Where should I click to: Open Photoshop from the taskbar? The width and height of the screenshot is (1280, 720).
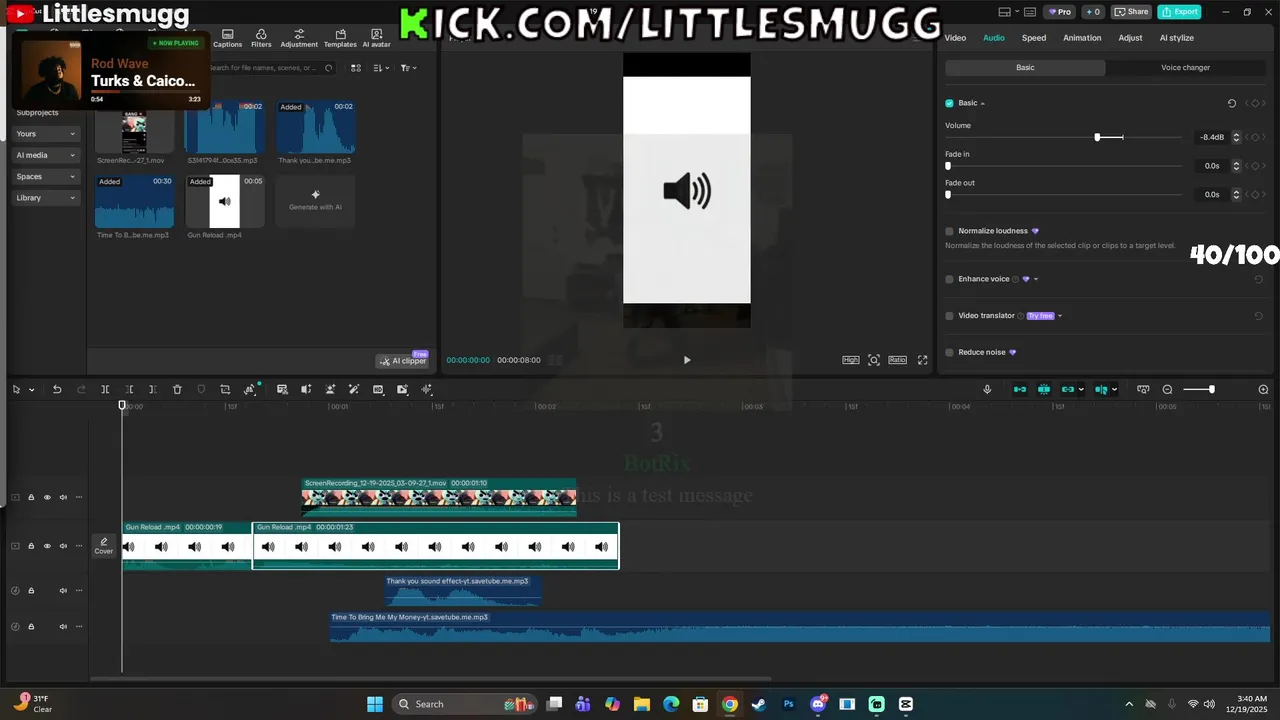[x=788, y=704]
